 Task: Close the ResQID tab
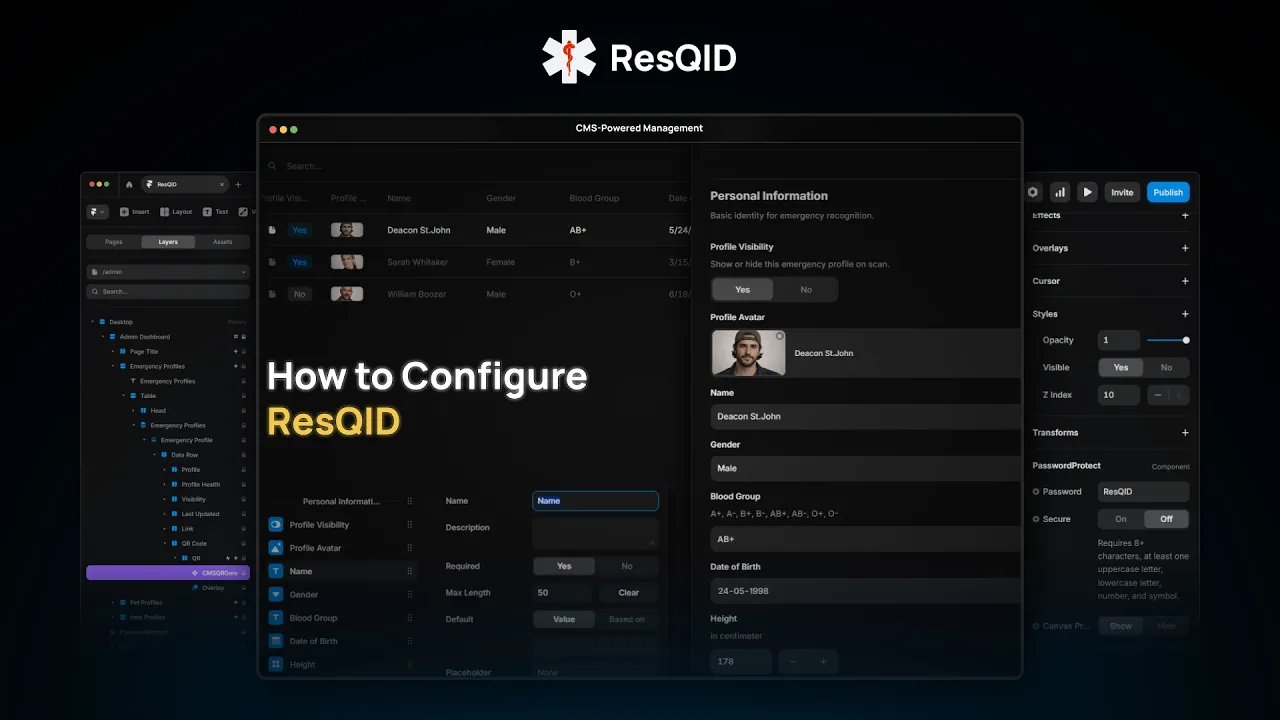[x=222, y=185]
